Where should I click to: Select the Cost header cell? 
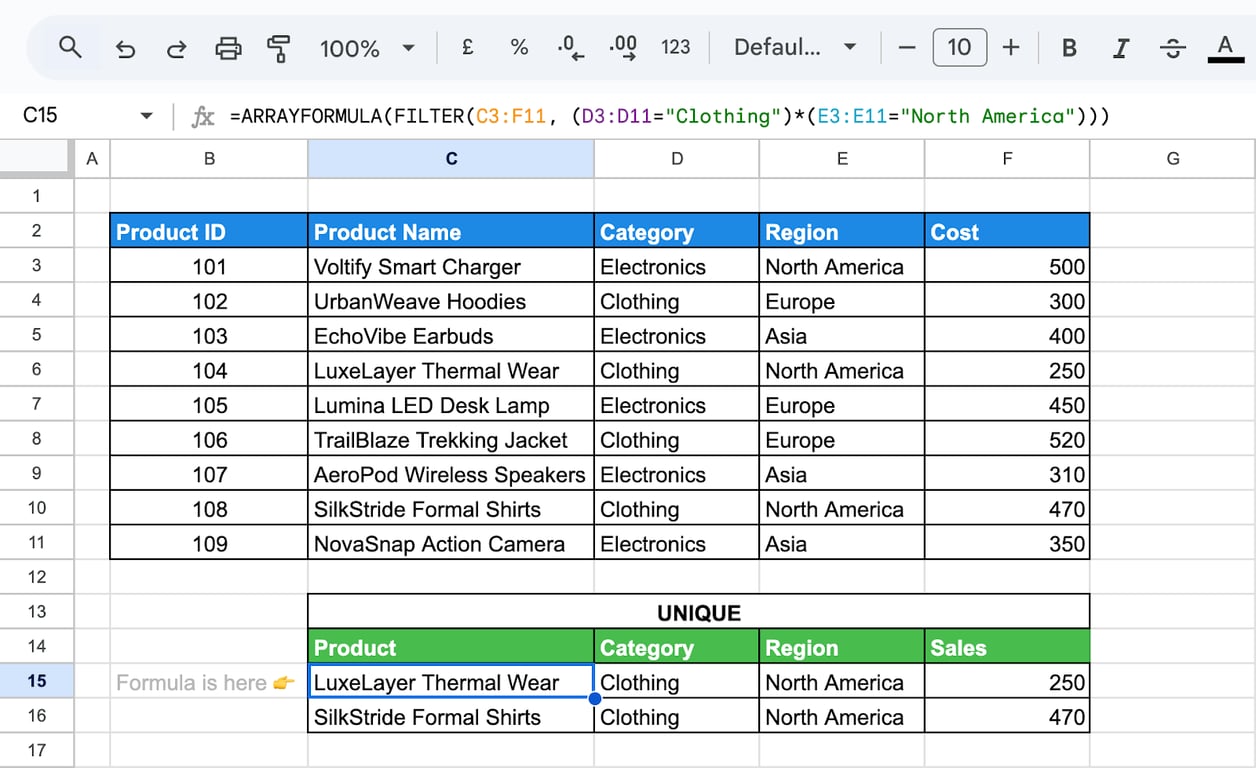1007,231
